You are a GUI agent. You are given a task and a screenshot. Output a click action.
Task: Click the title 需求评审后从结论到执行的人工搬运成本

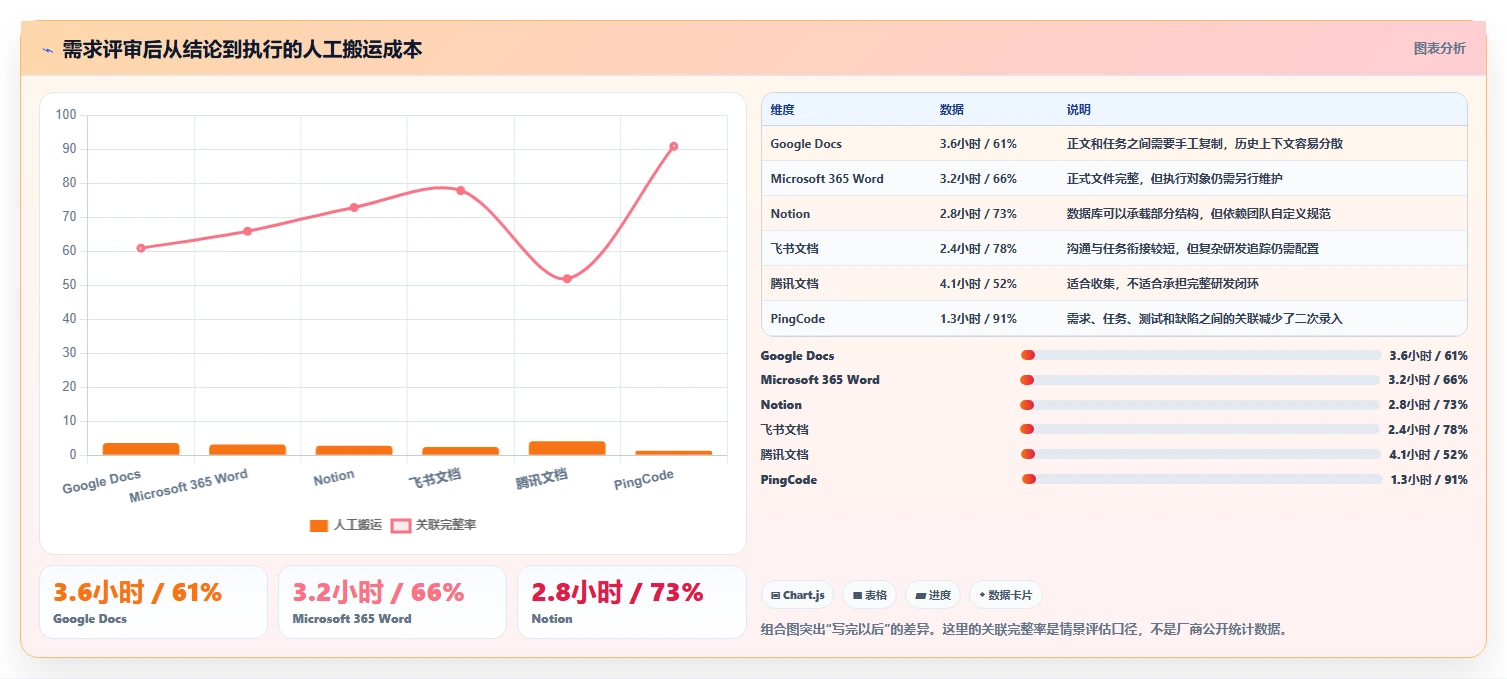(242, 49)
